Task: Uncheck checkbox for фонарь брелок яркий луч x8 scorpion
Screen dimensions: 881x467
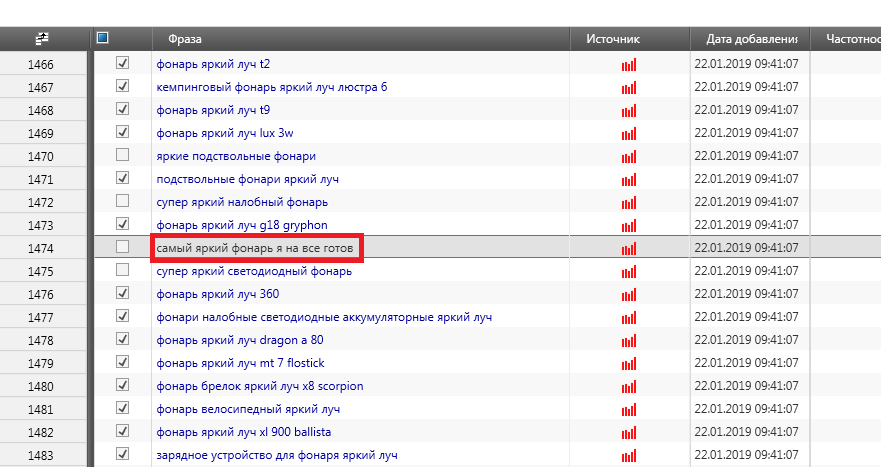Action: [x=122, y=385]
